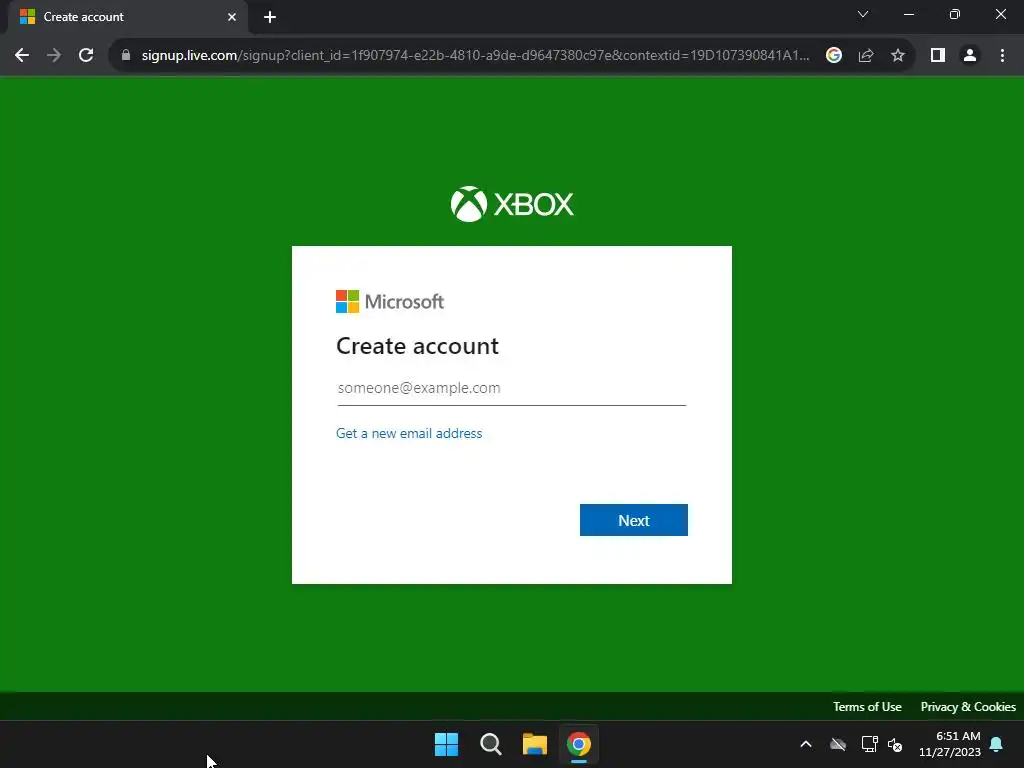Viewport: 1024px width, 768px height.
Task: Restore down the Chrome window
Action: pos(955,14)
